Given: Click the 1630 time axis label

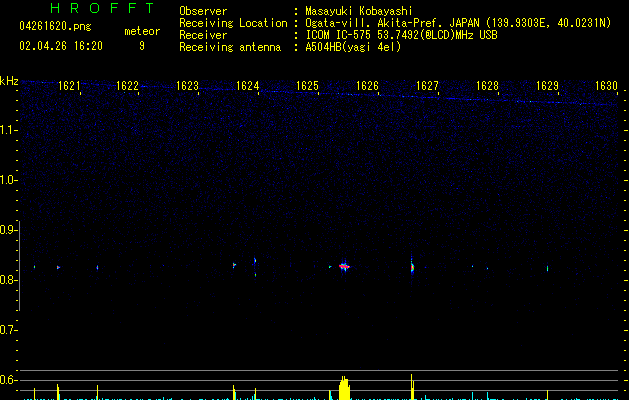Looking at the screenshot, I should tap(606, 85).
